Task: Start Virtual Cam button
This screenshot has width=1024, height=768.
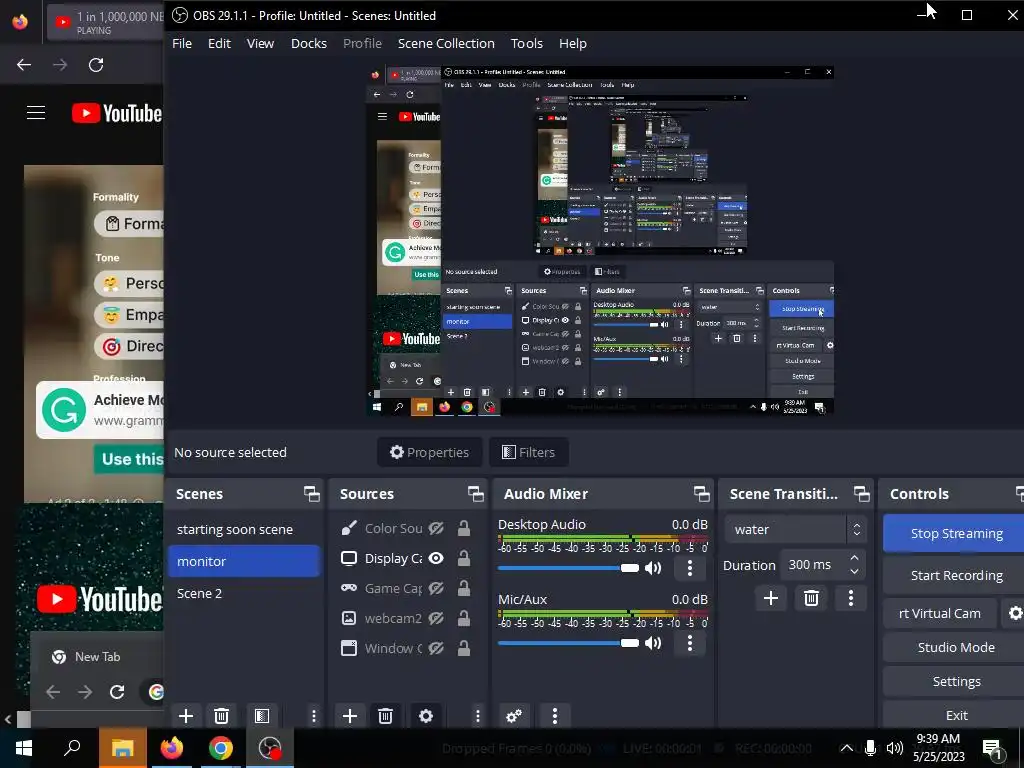Action: [x=940, y=613]
